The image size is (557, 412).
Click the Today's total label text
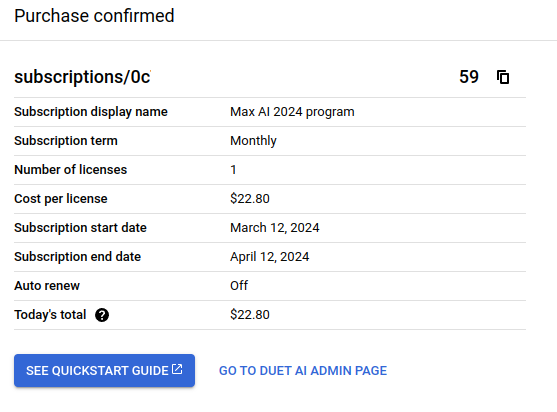50,315
